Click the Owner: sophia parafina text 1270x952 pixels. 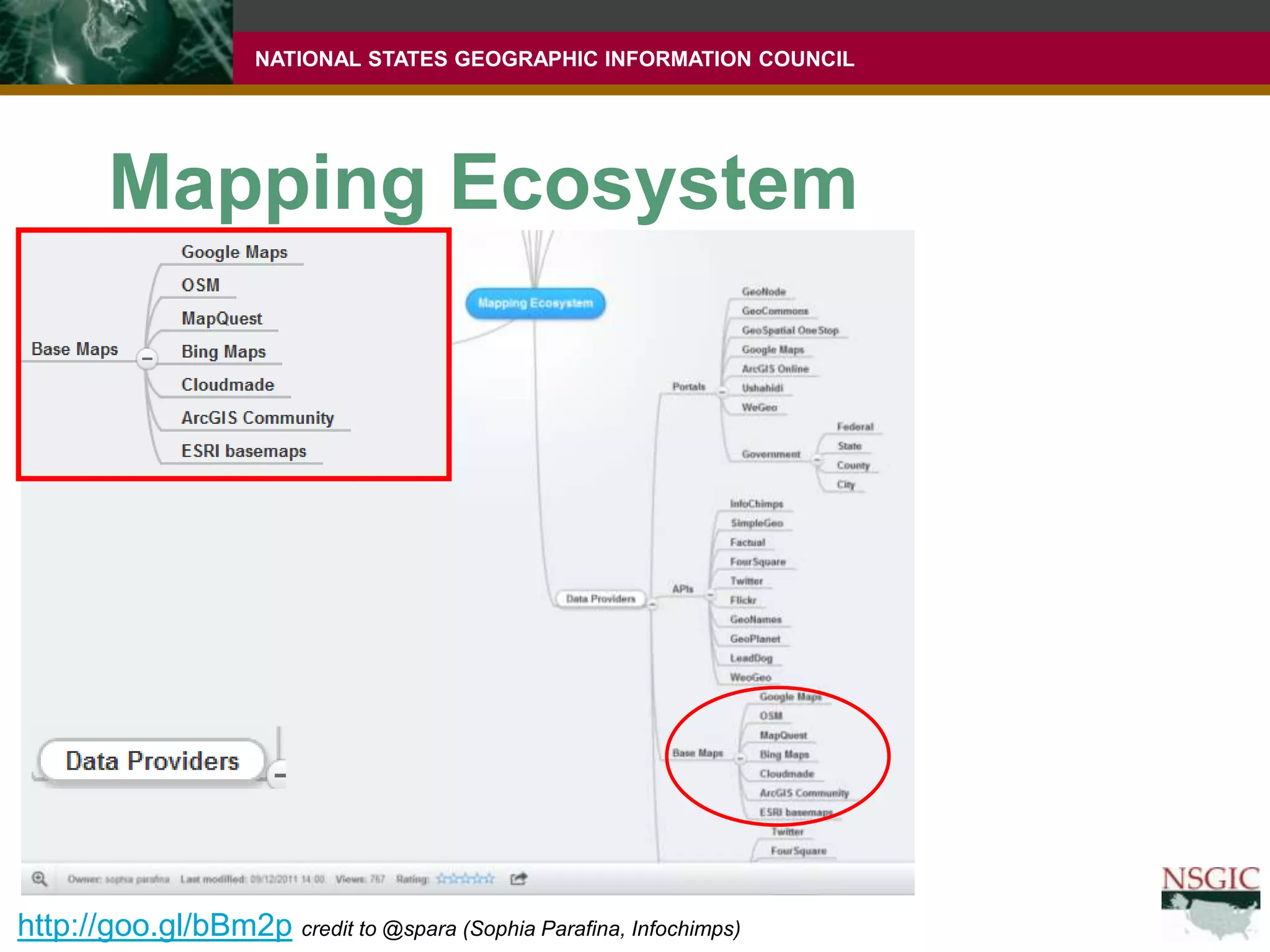(x=118, y=879)
